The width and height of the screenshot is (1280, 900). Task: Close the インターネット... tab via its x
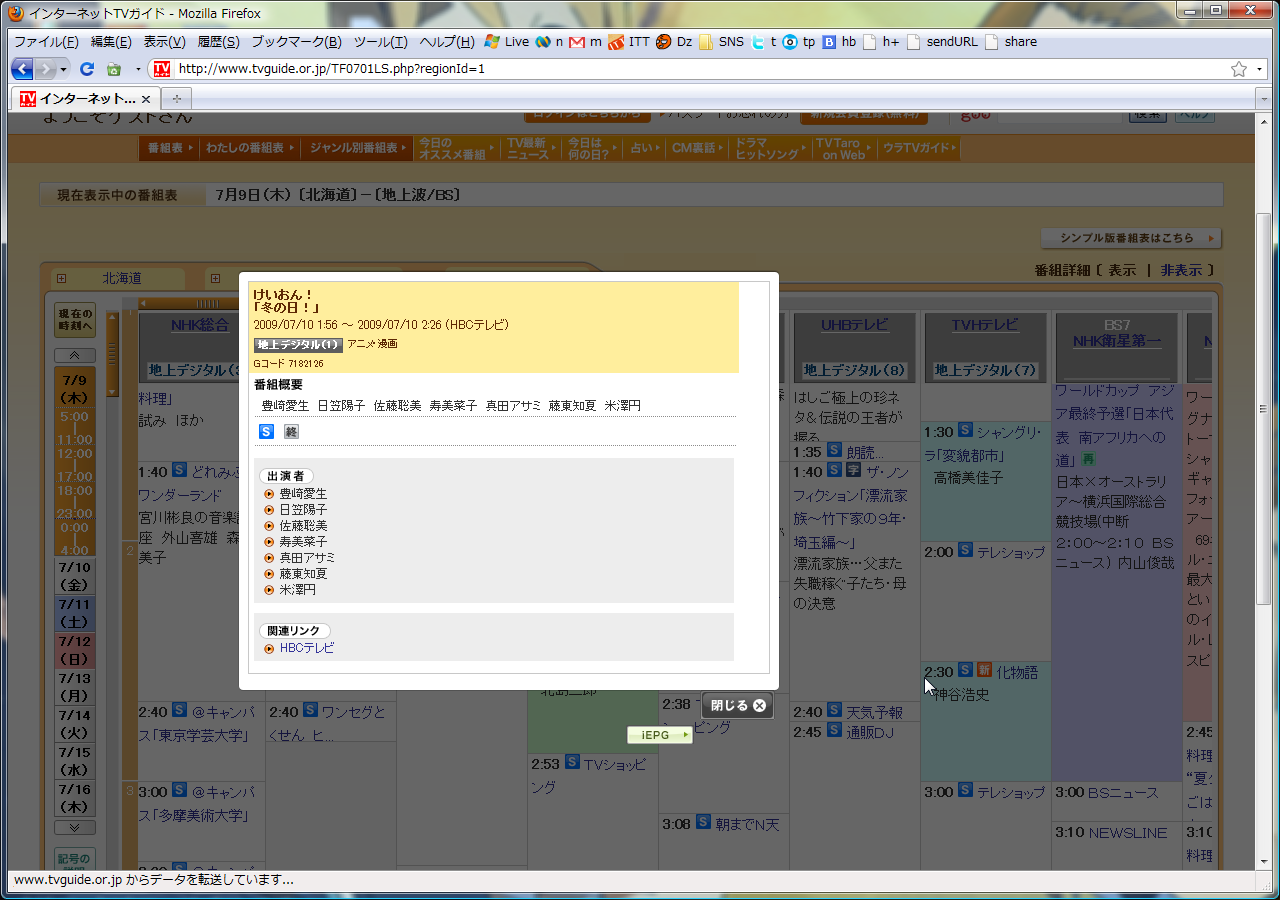click(146, 99)
